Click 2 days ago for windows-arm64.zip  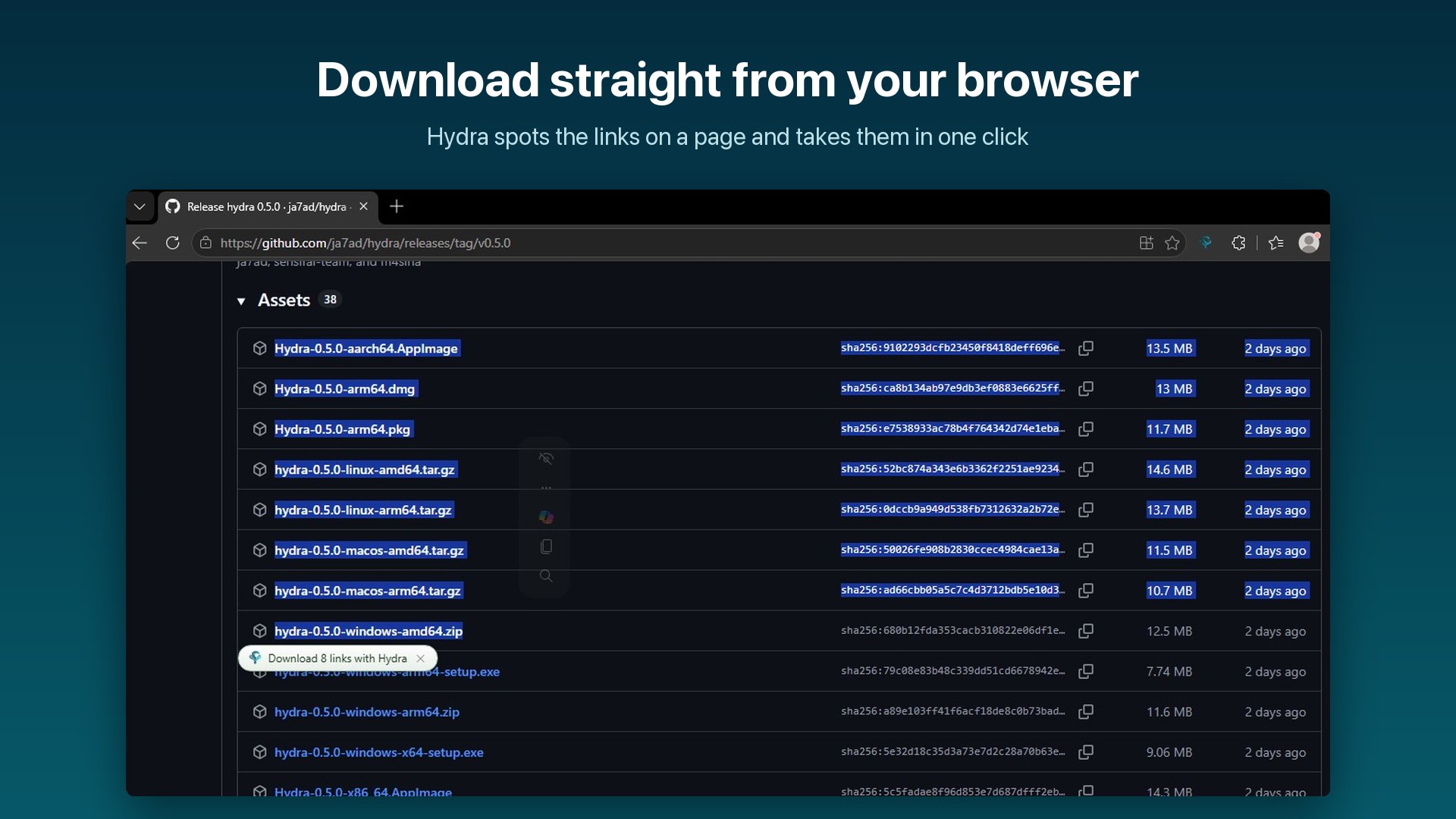1276,712
